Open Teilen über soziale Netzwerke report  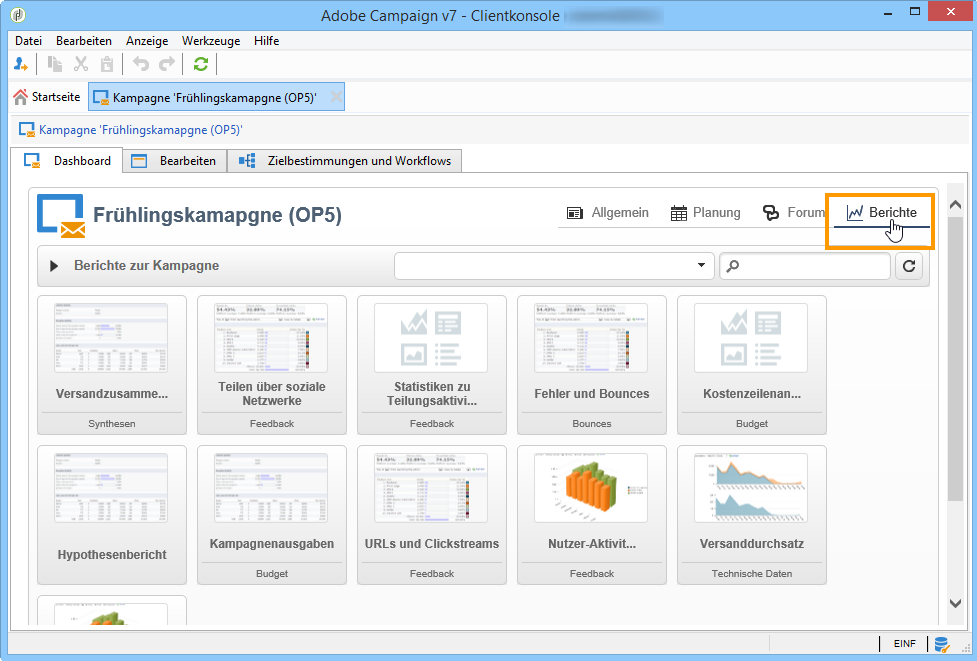(x=272, y=365)
